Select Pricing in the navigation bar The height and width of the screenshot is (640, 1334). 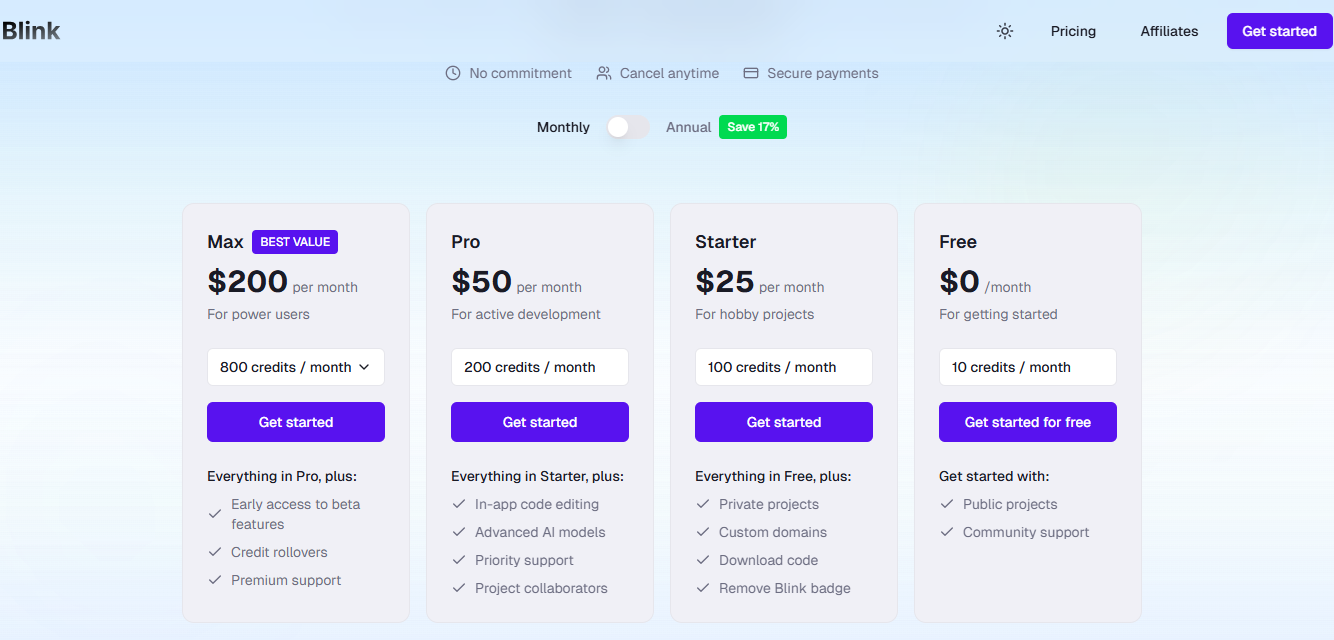[x=1073, y=31]
